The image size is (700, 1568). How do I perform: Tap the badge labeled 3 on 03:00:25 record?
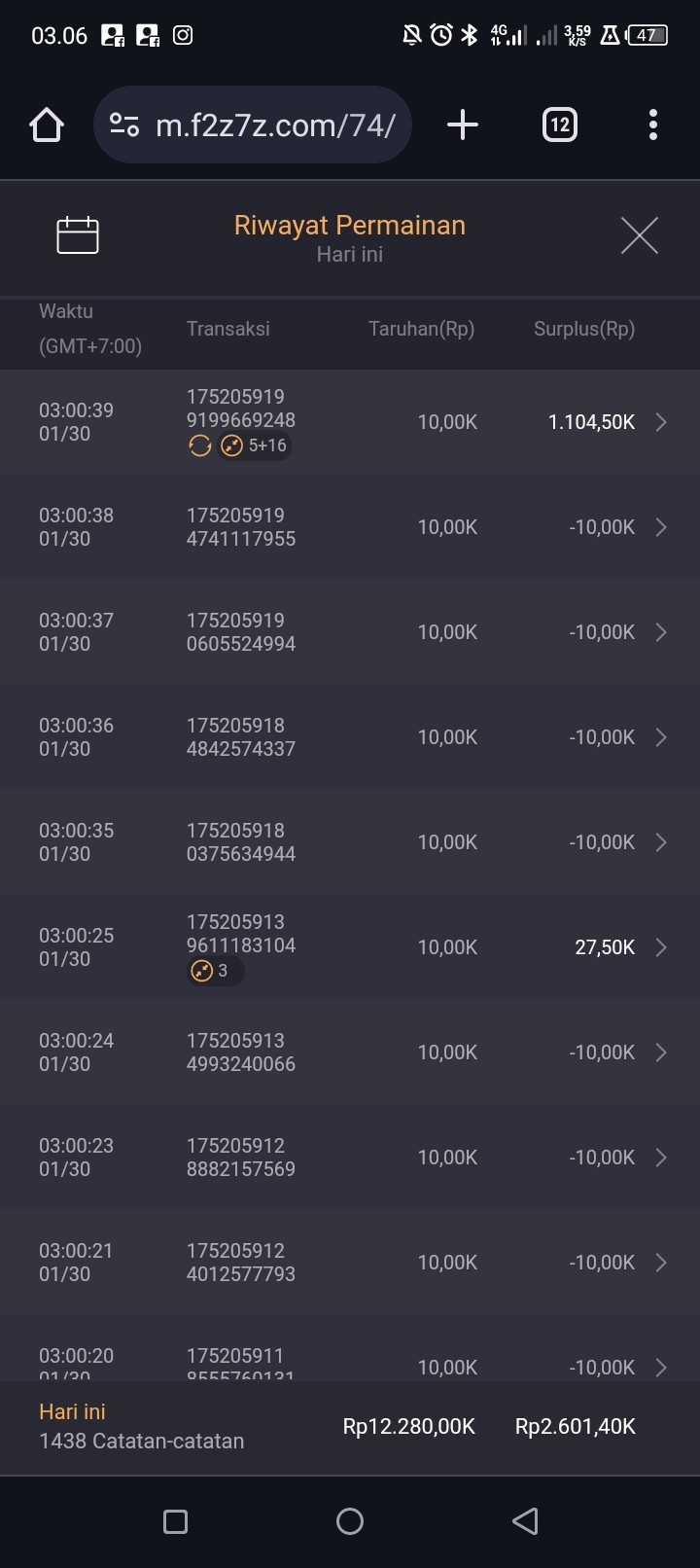[214, 971]
